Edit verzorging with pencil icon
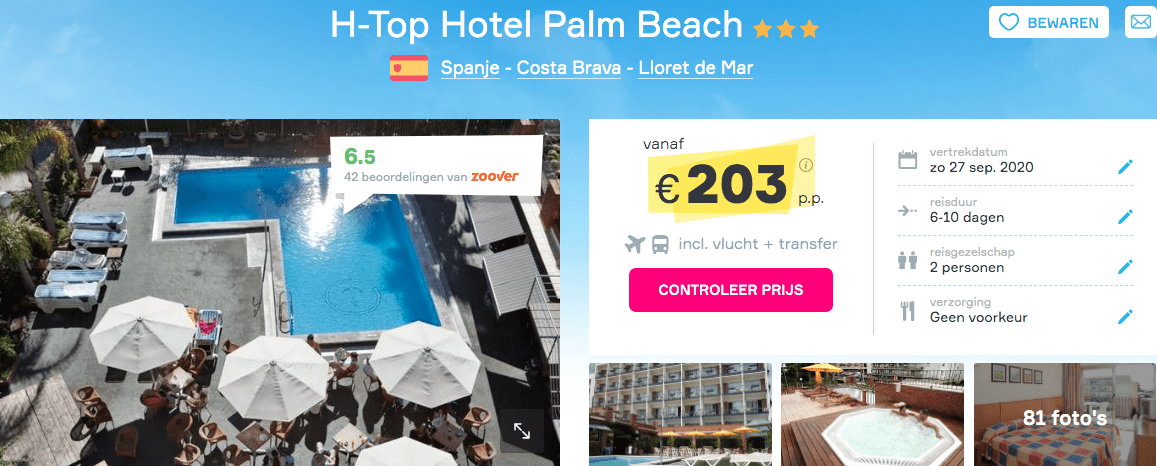Image resolution: width=1157 pixels, height=466 pixels. point(1125,317)
